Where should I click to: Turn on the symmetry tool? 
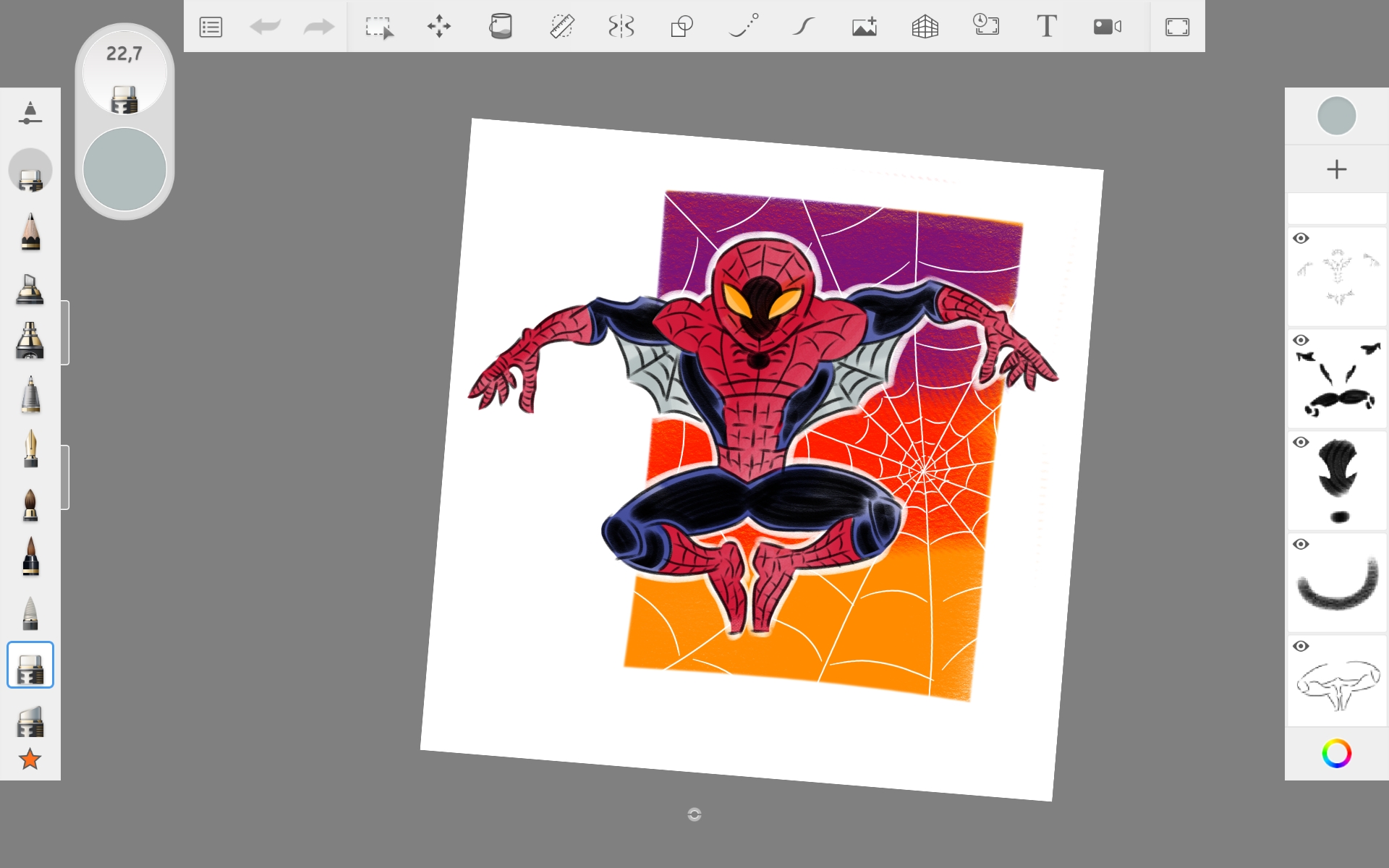[621, 27]
